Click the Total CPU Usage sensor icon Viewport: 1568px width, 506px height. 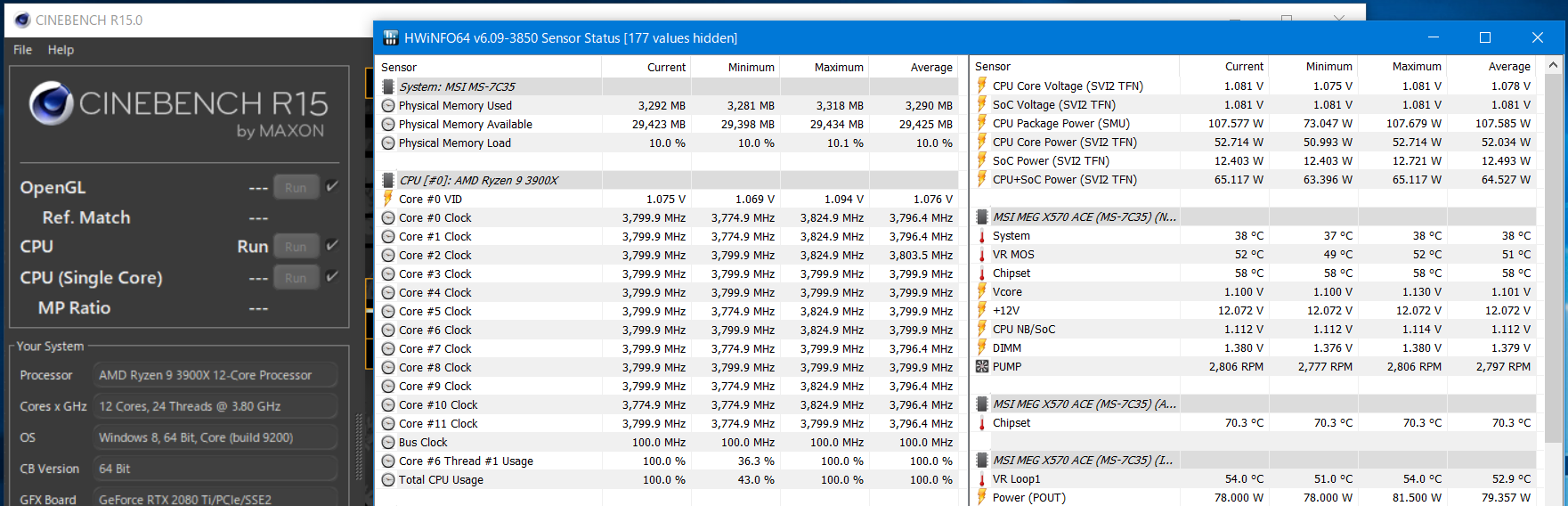pyautogui.click(x=388, y=479)
